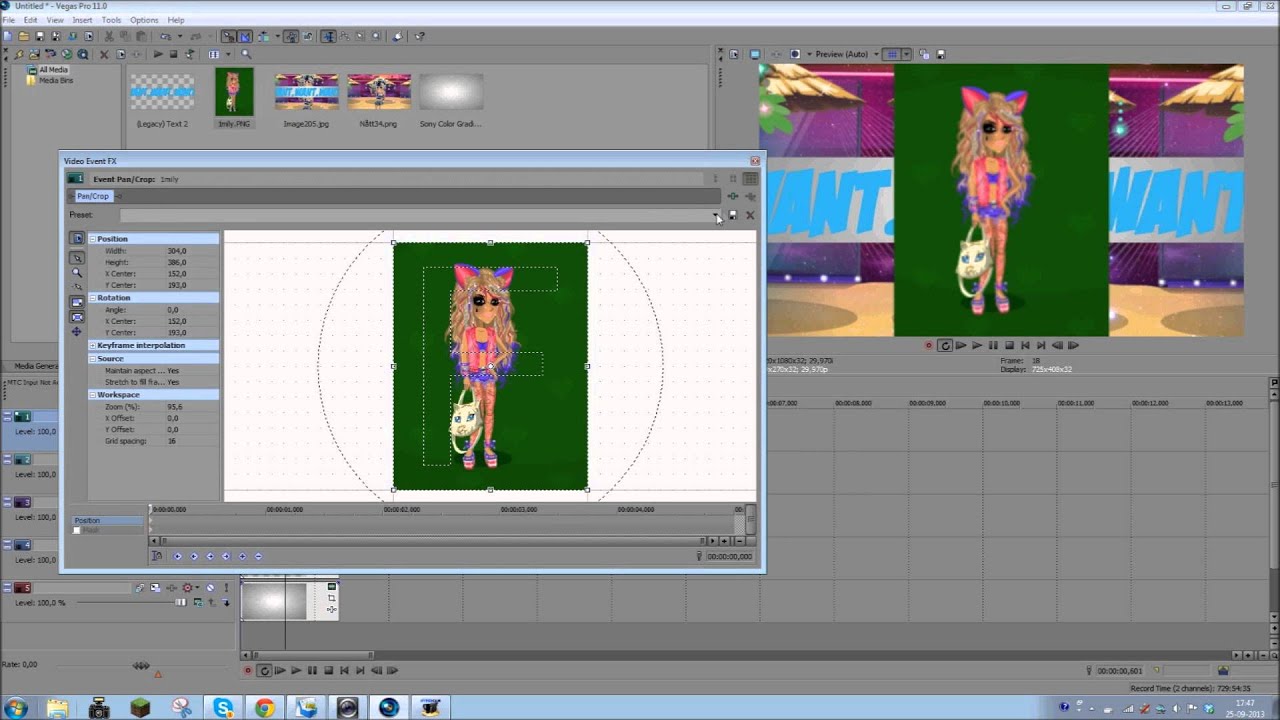This screenshot has height=720, width=1280.
Task: Toggle the Automatic Crossfades toolbar icon
Action: pyautogui.click(x=245, y=36)
